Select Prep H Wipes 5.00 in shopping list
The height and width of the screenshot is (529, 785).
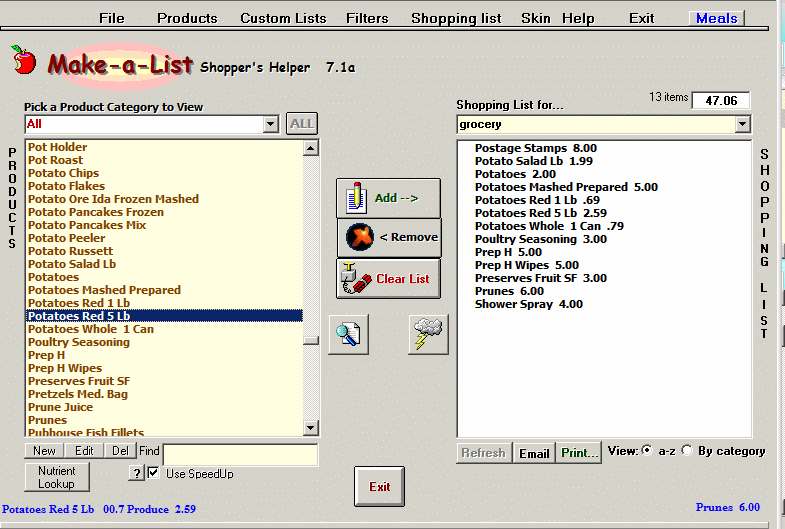527,265
